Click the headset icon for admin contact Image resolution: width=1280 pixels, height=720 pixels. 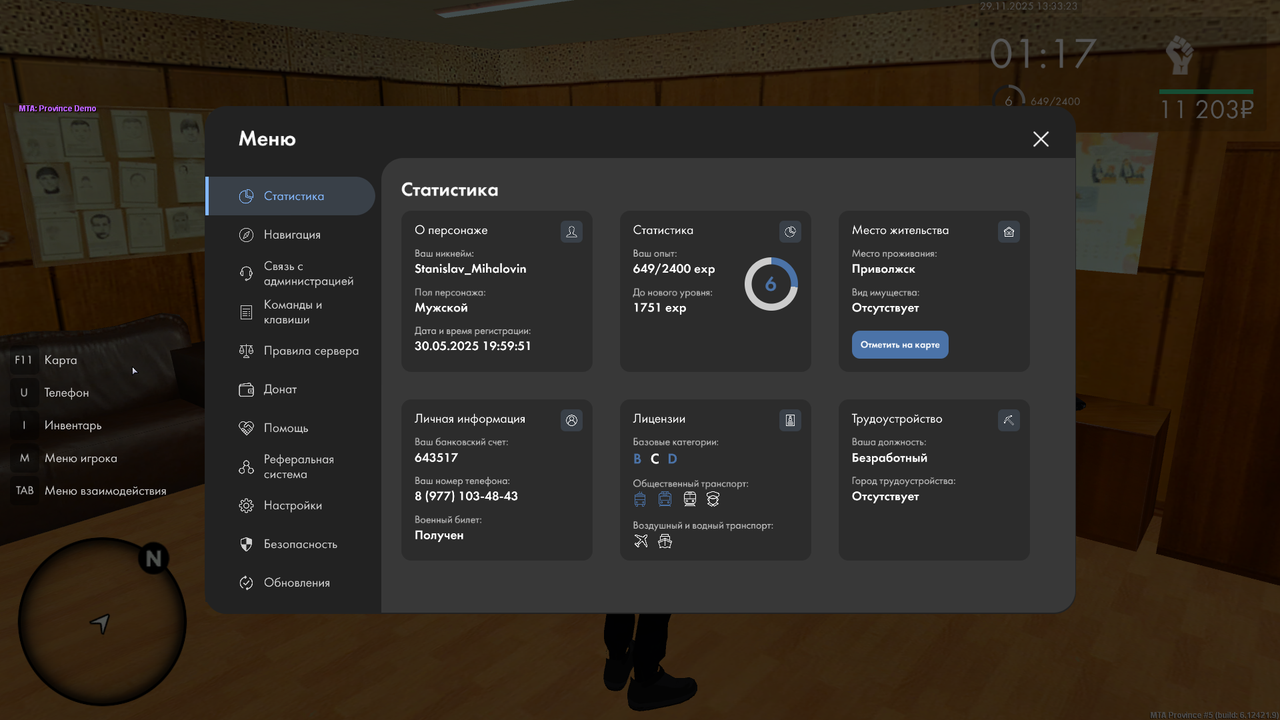pyautogui.click(x=246, y=274)
